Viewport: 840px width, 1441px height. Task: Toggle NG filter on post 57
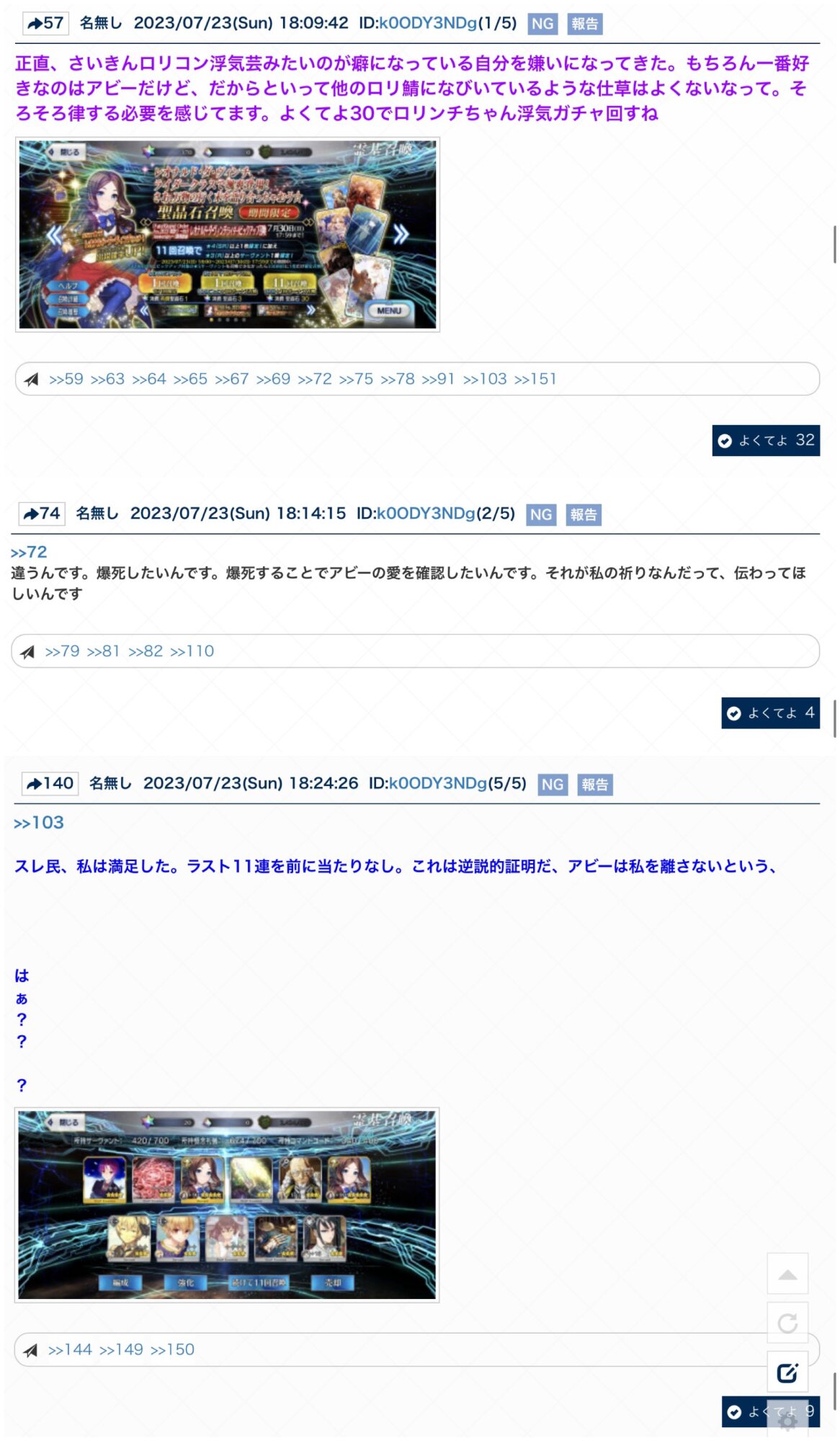542,24
